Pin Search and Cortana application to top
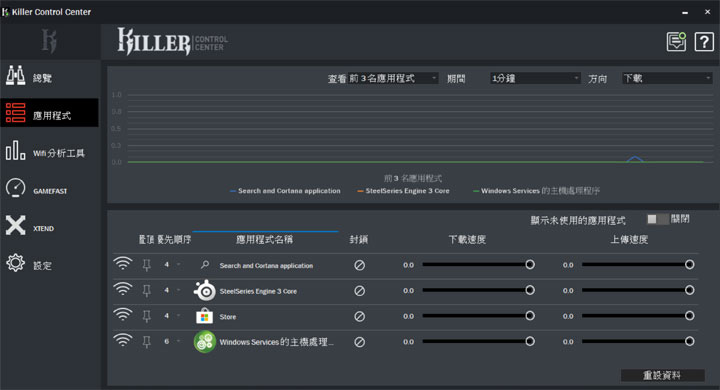The height and width of the screenshot is (390, 720). coord(146,265)
